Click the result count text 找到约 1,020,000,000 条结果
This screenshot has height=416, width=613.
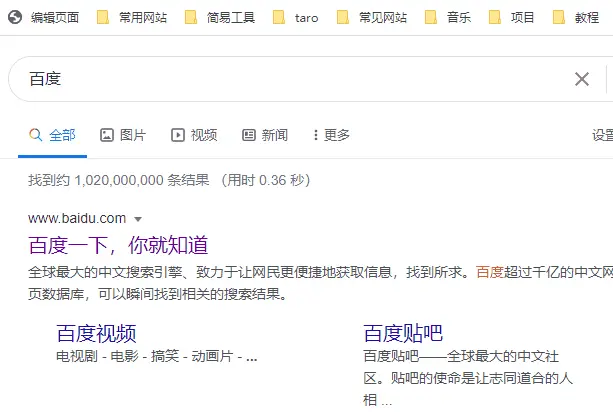coord(119,180)
